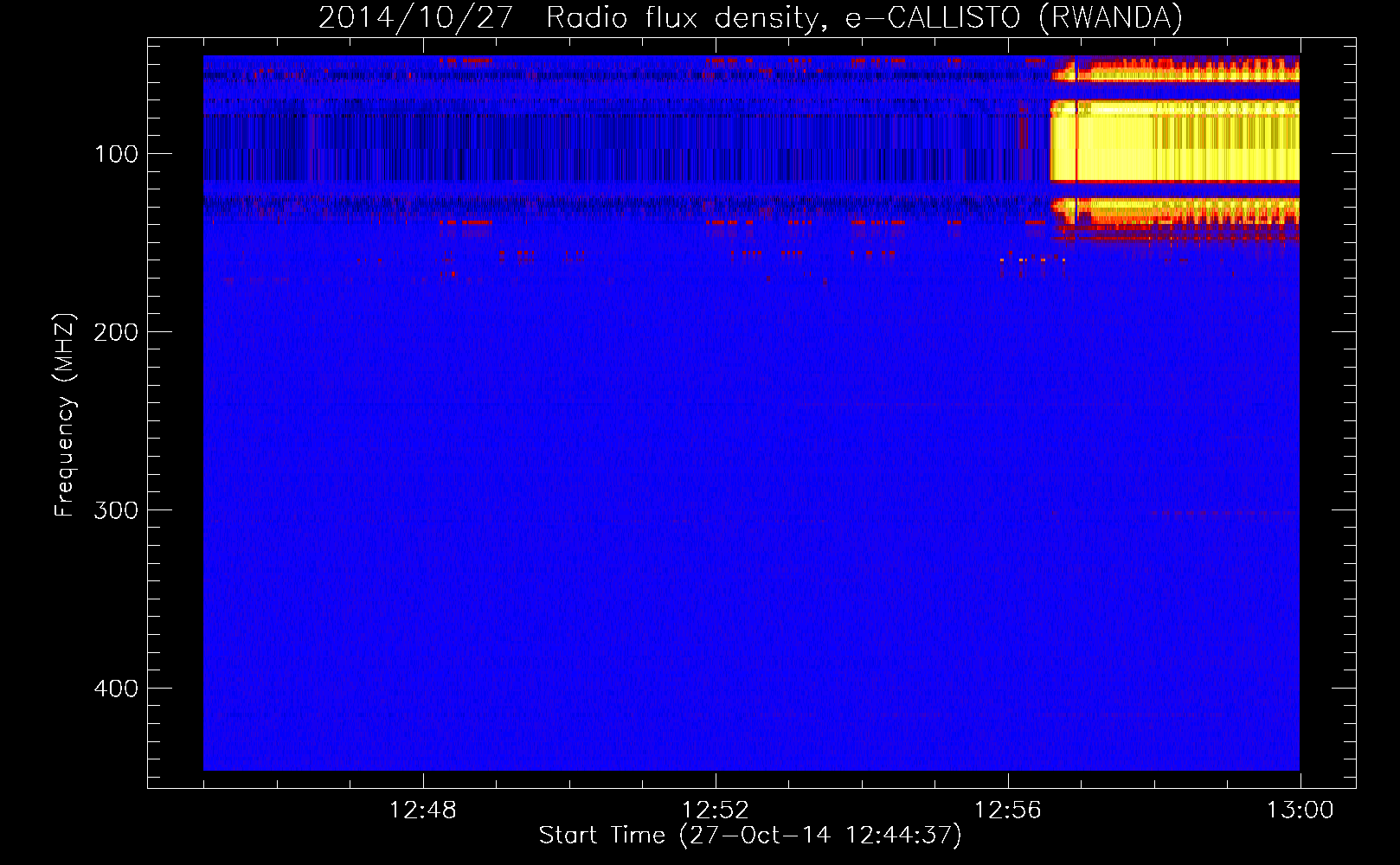Click the 'Start Time (27-Oct-14 12:44:37)' label
The width and height of the screenshot is (1400, 865).
point(750,836)
